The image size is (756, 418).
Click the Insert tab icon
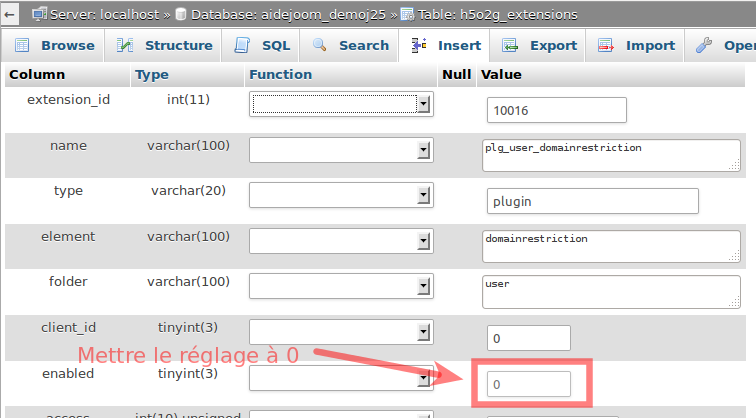click(419, 45)
